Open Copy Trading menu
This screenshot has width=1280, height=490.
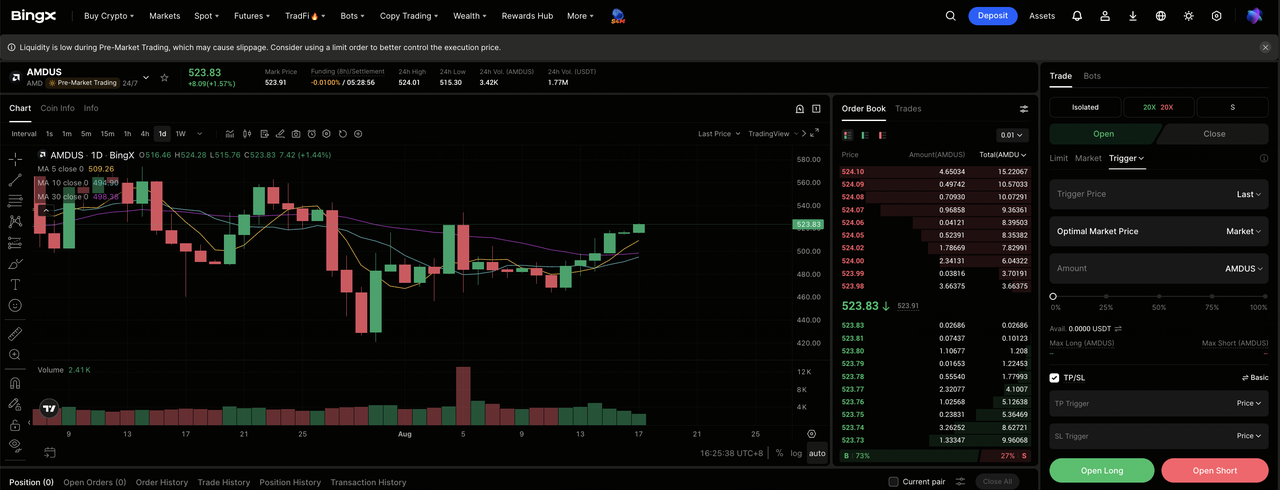click(x=410, y=16)
